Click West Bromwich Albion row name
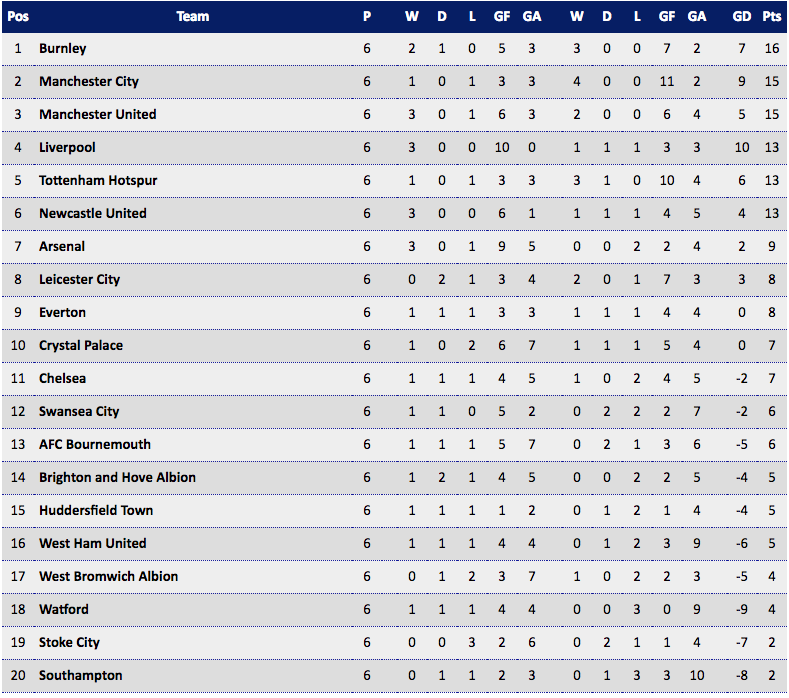The image size is (789, 698). (x=109, y=576)
